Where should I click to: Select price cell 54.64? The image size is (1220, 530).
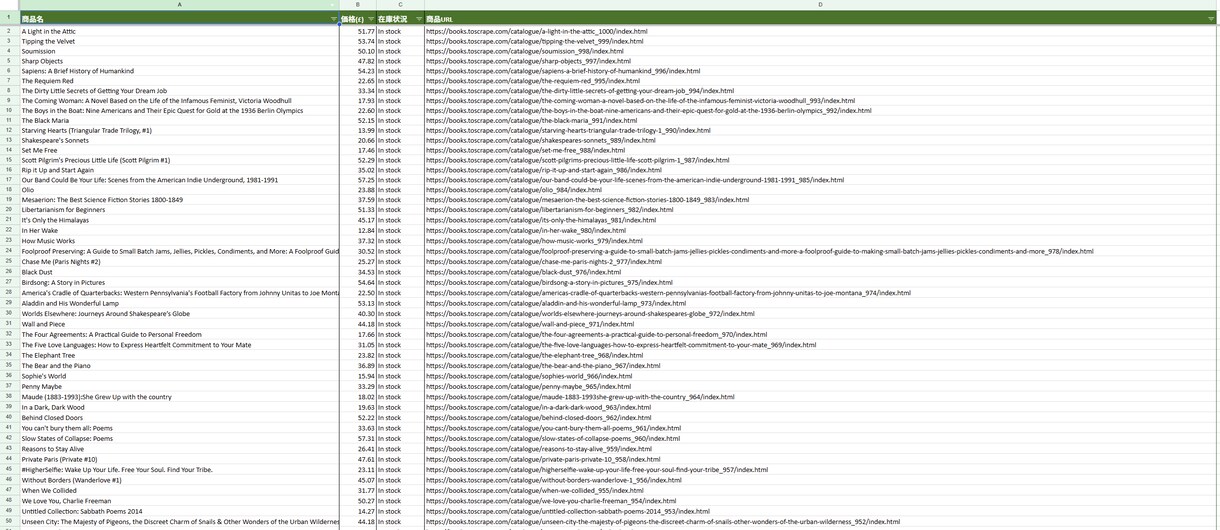(358, 282)
